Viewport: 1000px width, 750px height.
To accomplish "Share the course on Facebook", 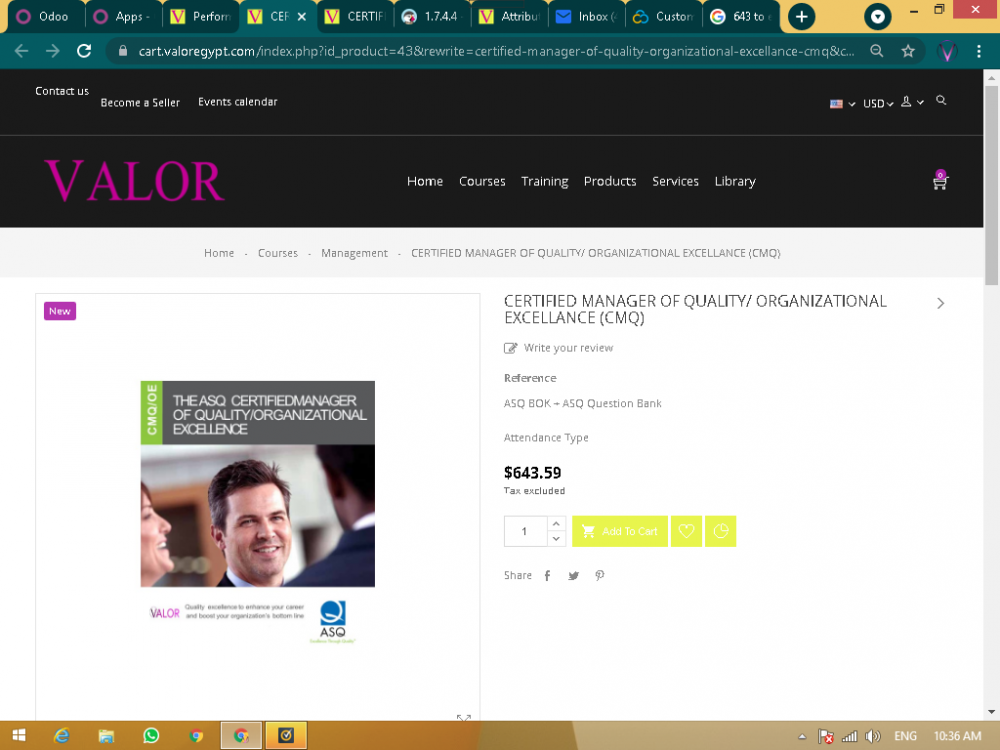I will [547, 575].
